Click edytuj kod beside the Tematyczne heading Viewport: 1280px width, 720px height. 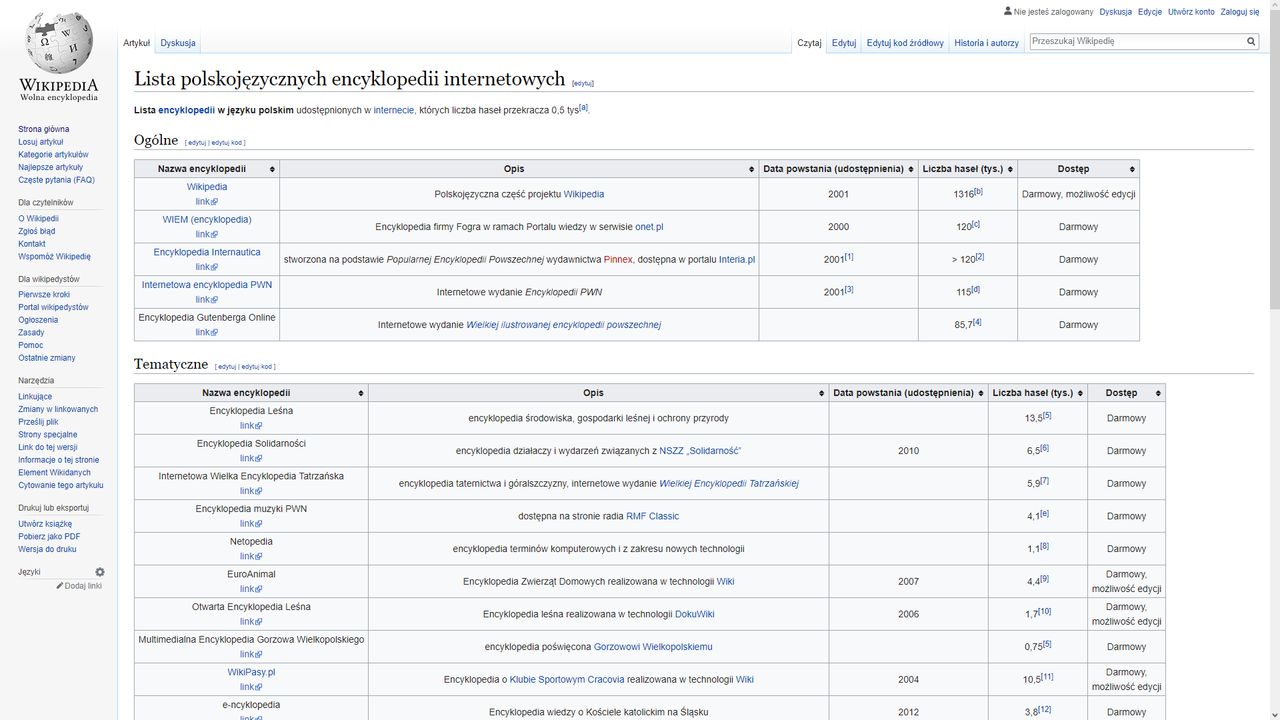click(257, 367)
